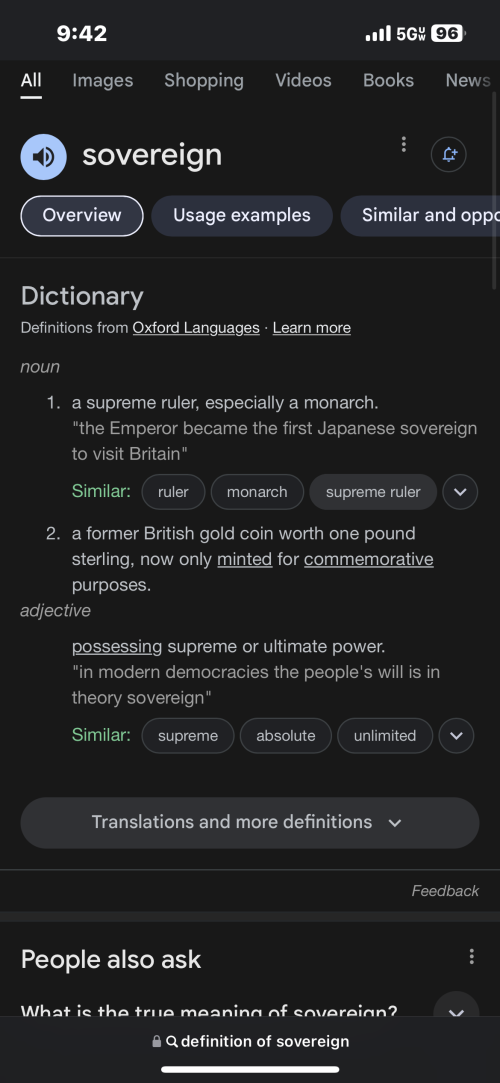The image size is (500, 1083).
Task: Select the Similar and opposite chip
Action: click(x=421, y=215)
